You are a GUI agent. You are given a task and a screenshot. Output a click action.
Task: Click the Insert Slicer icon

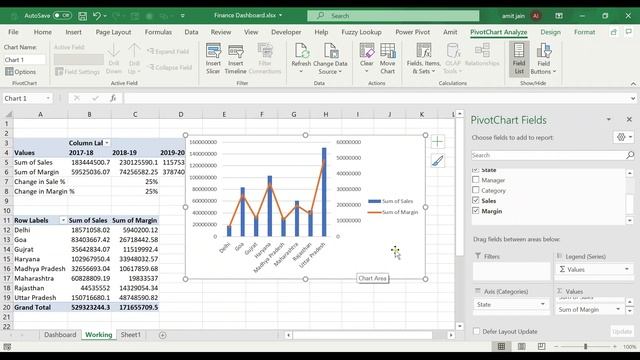213,59
